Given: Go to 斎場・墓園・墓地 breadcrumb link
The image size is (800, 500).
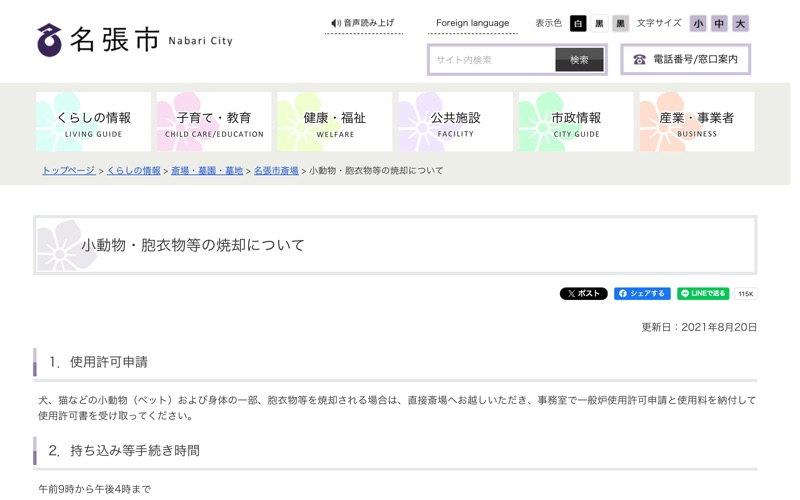Looking at the screenshot, I should [x=207, y=170].
